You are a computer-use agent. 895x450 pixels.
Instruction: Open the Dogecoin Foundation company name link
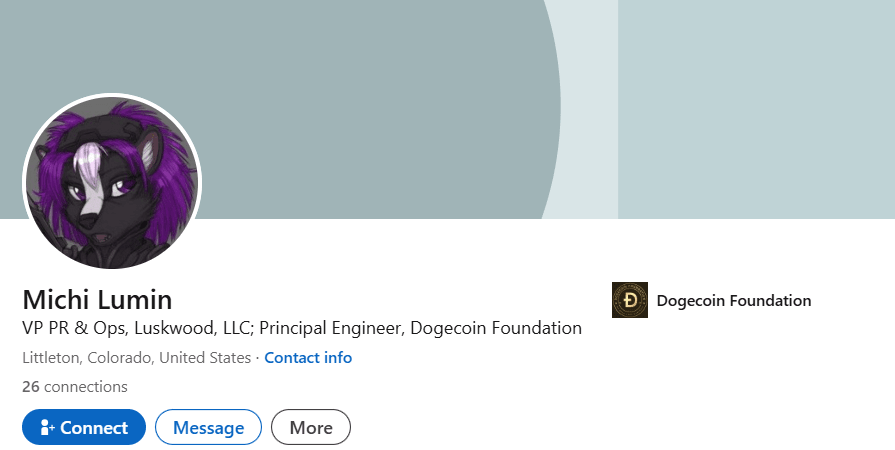click(733, 300)
